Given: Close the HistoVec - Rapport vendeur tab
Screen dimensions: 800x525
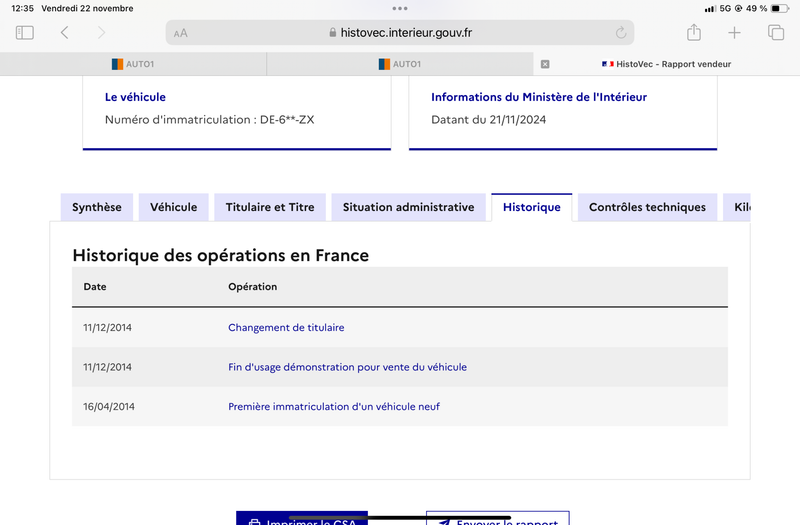Looking at the screenshot, I should click(x=545, y=64).
